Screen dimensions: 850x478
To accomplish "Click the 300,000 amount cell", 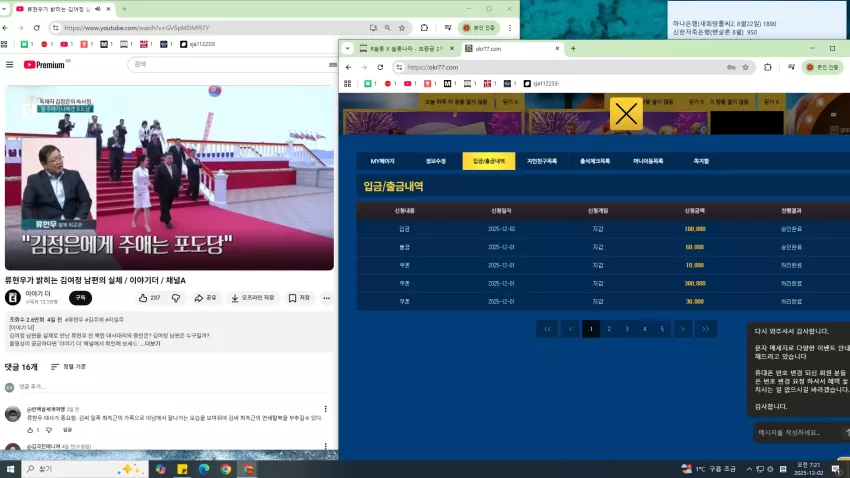I will tap(694, 283).
